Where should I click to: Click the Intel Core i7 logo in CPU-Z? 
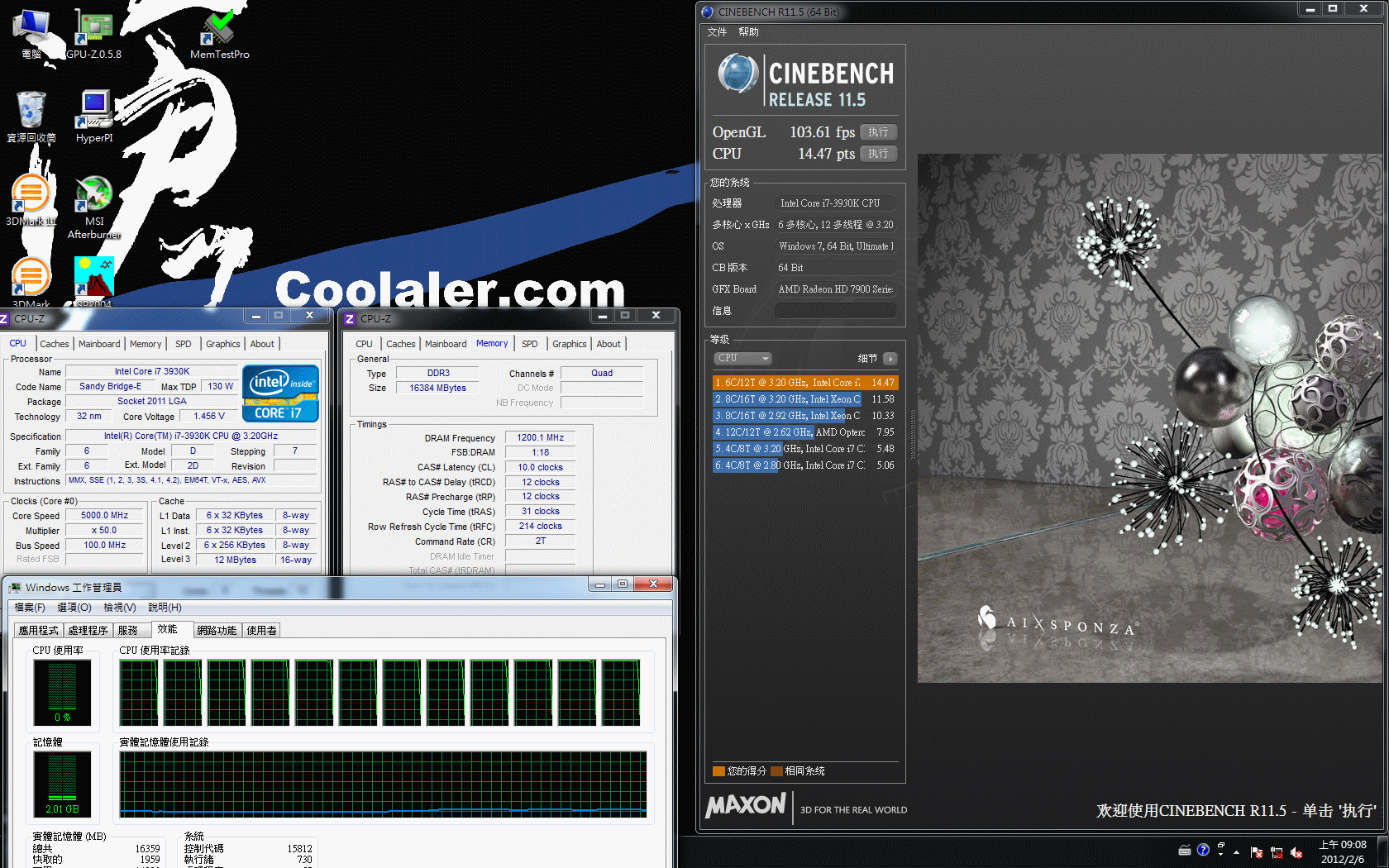pyautogui.click(x=280, y=393)
